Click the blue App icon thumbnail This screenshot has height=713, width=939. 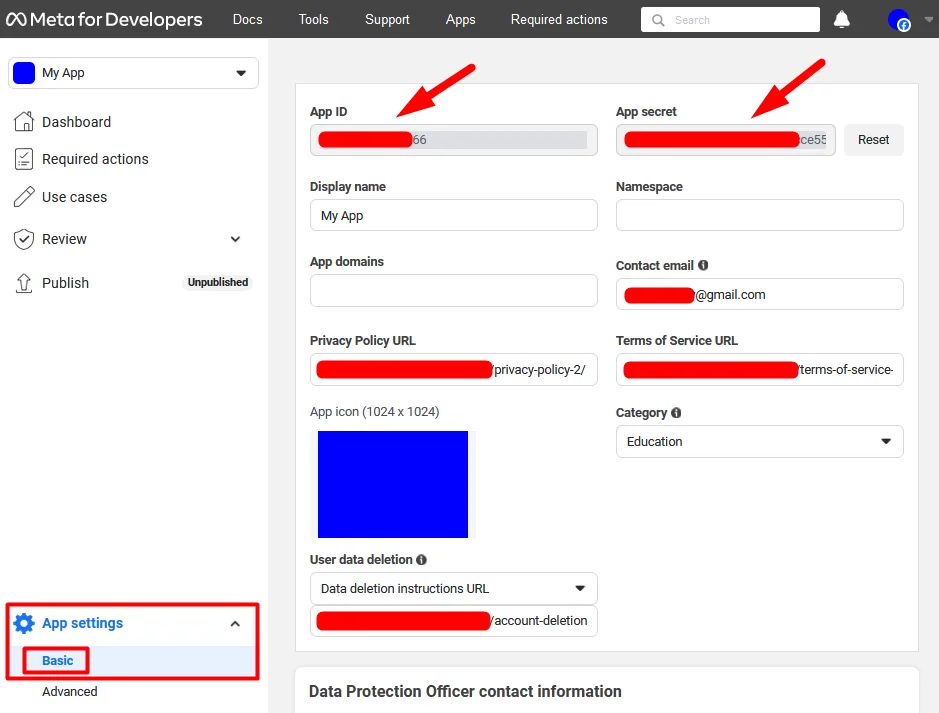pos(392,484)
